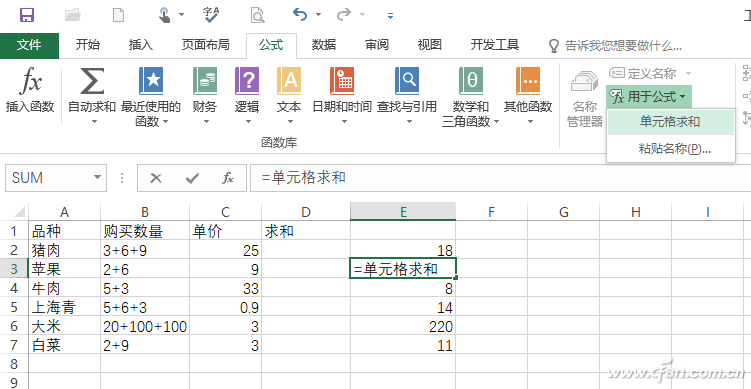
Task: Click the 定义名称 button
Action: (x=650, y=73)
